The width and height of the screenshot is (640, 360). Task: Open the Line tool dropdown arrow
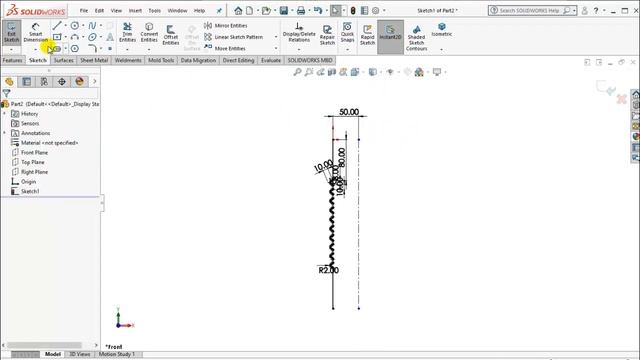[65, 26]
